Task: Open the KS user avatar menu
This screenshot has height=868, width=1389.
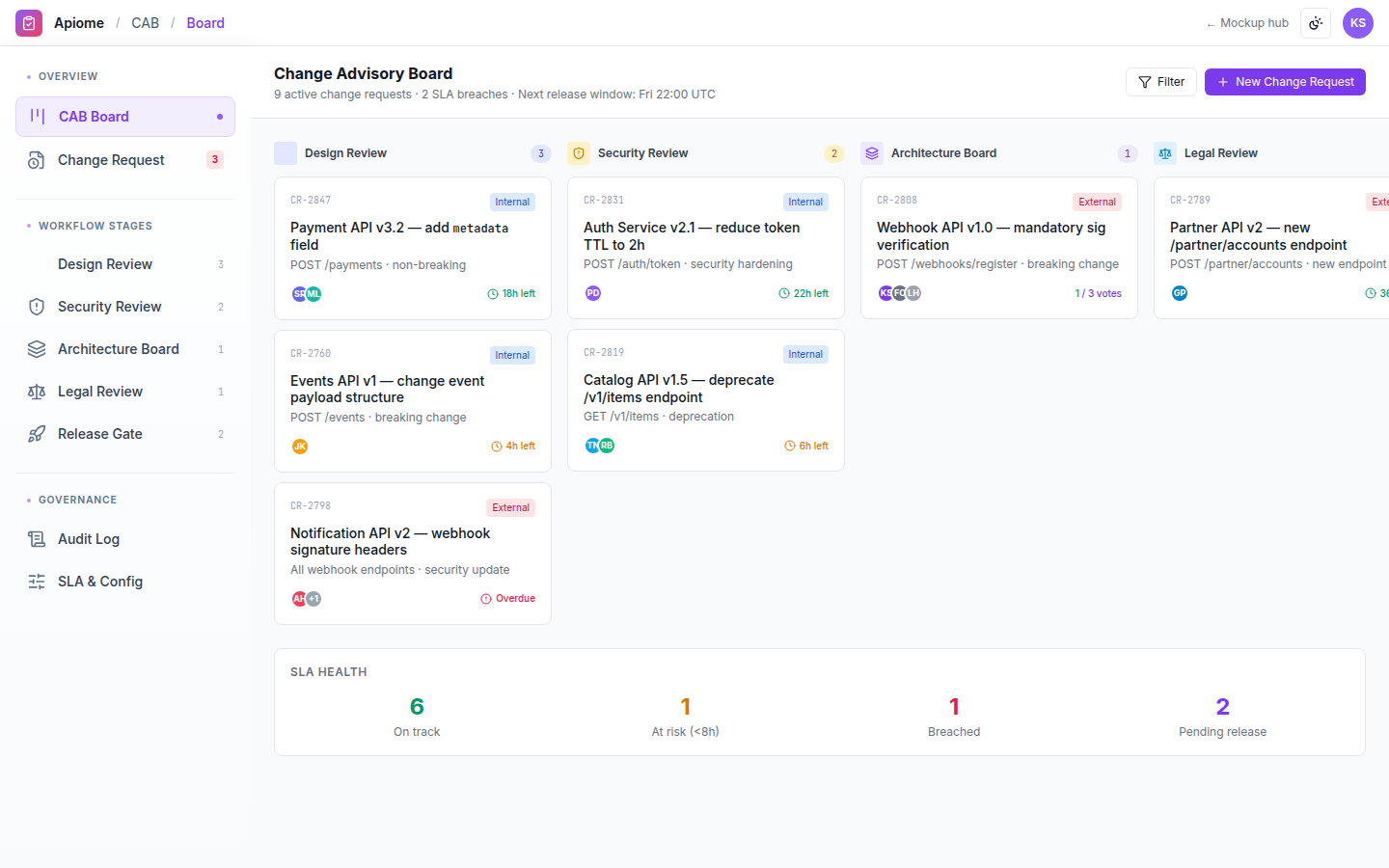Action: (x=1358, y=23)
